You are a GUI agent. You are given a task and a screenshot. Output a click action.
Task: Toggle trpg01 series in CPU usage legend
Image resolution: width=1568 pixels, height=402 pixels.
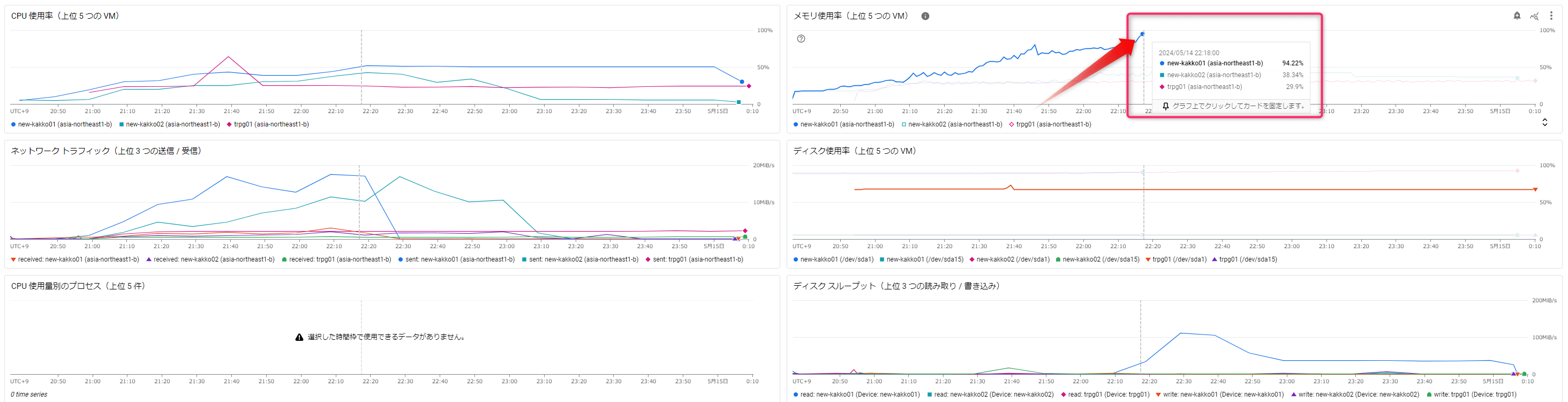point(268,124)
